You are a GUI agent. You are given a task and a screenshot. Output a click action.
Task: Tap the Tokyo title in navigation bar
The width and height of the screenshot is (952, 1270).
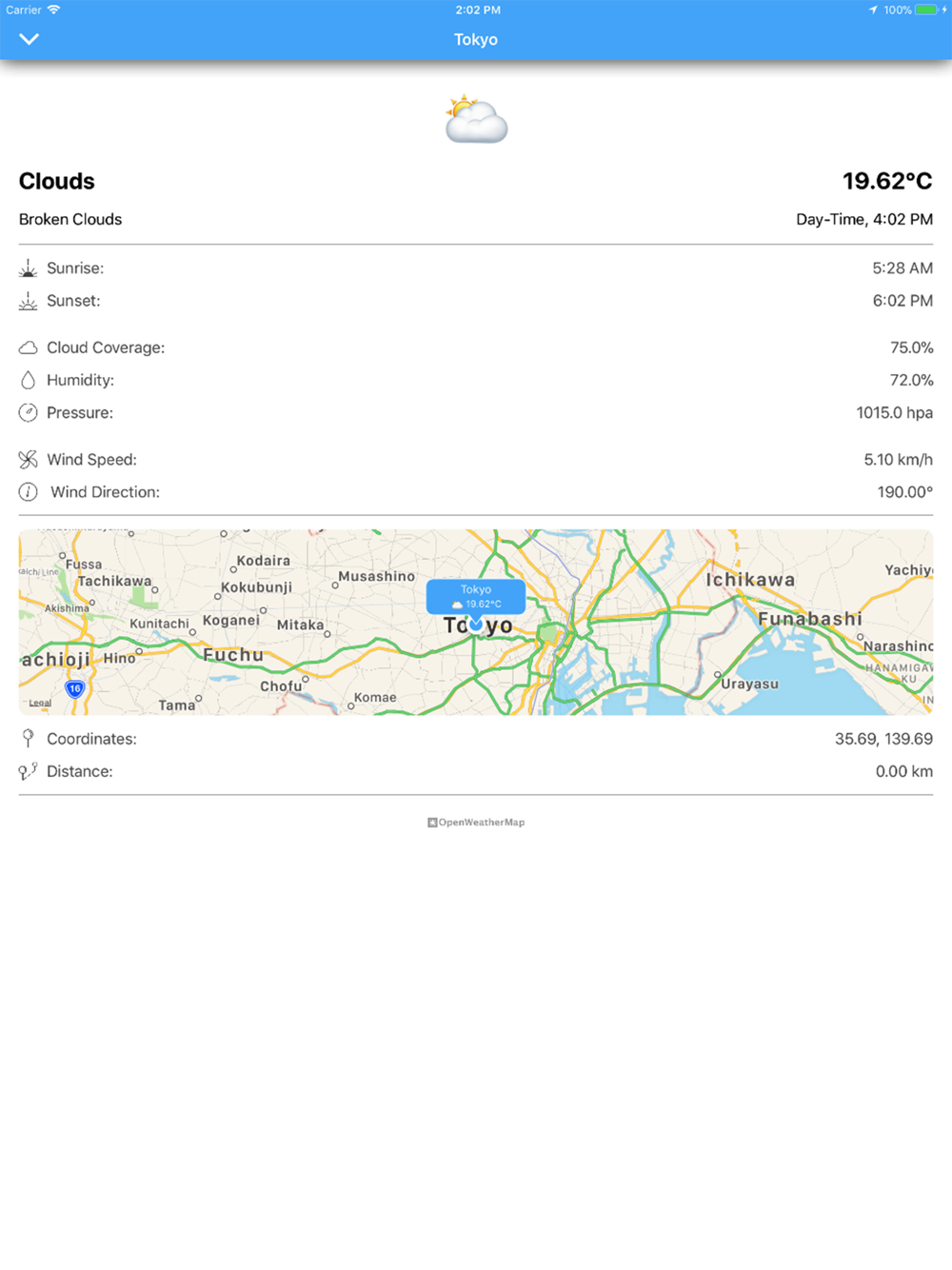pos(476,39)
